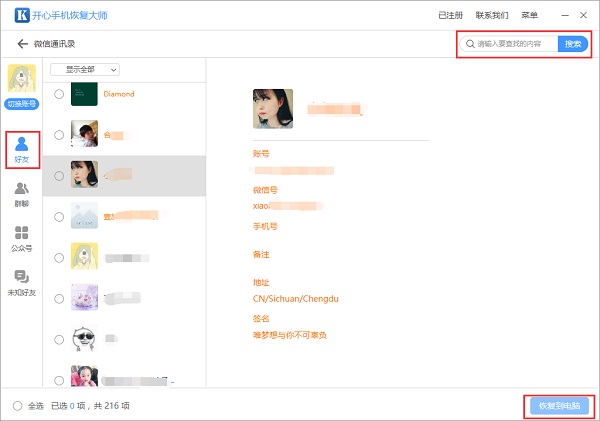This screenshot has height=421, width=600.
Task: Open the 好友 friends section
Action: pos(22,150)
